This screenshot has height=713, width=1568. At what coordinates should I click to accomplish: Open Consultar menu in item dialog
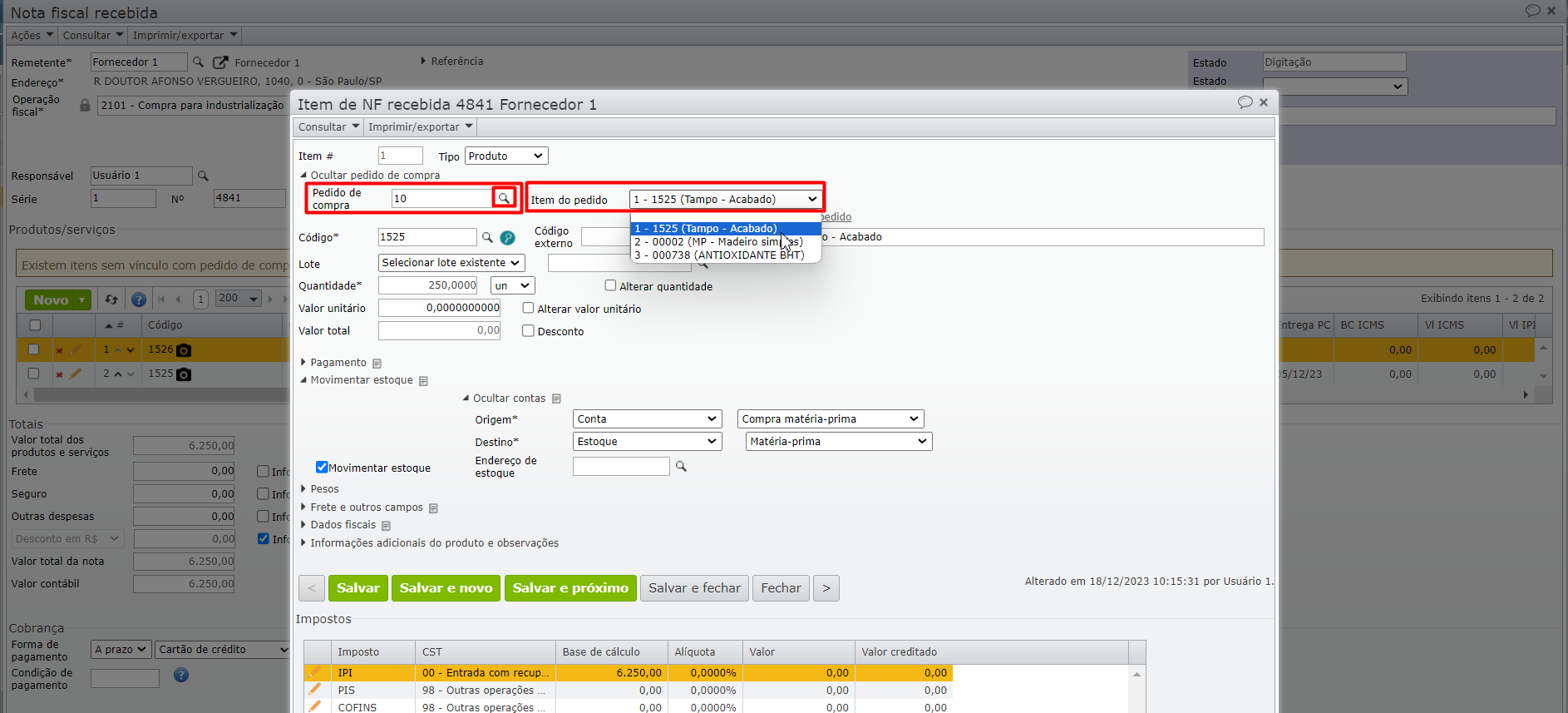[x=328, y=127]
